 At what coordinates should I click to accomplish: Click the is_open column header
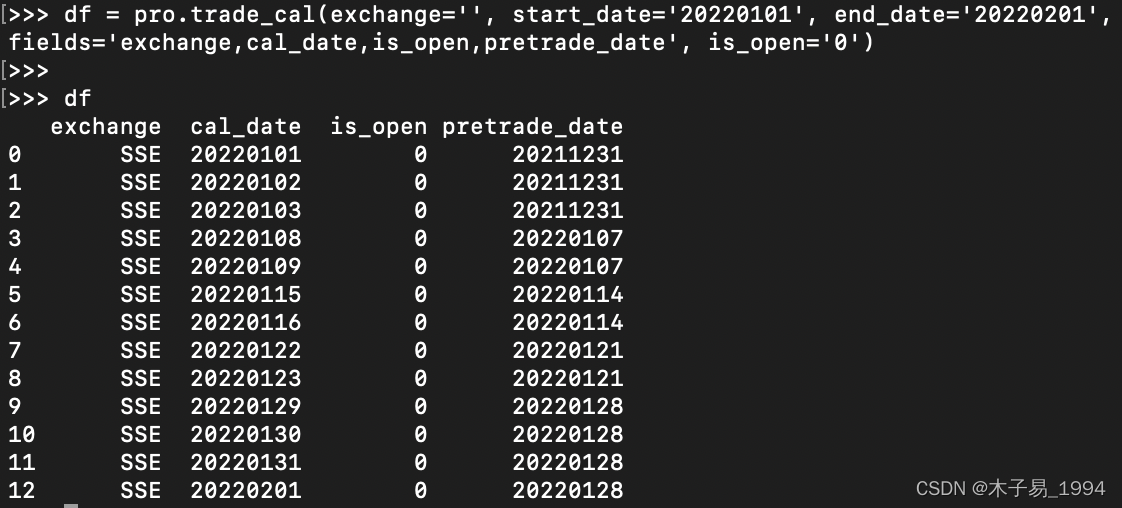point(379,127)
